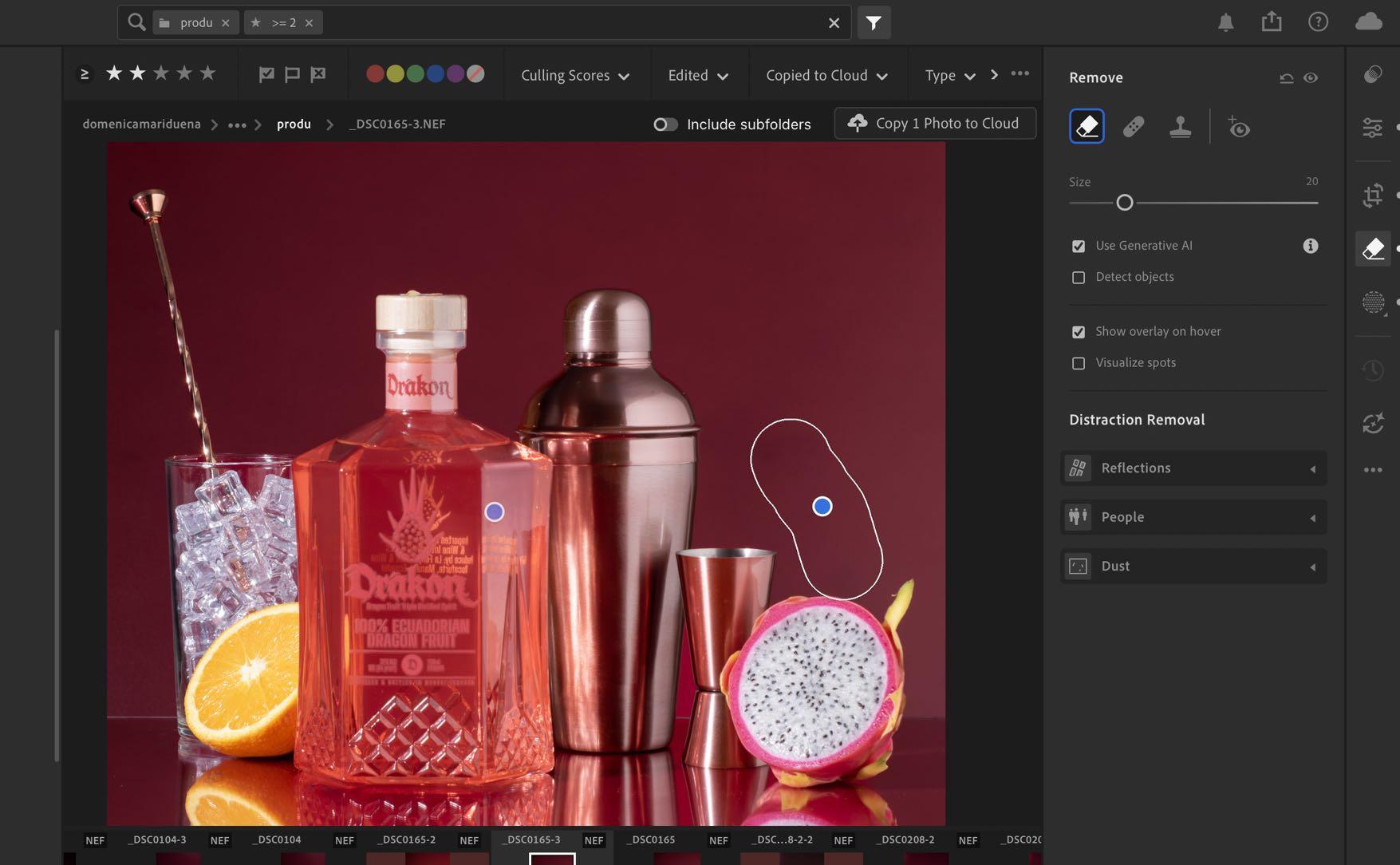
Task: Select the Healing brush tool
Action: pos(1134,127)
